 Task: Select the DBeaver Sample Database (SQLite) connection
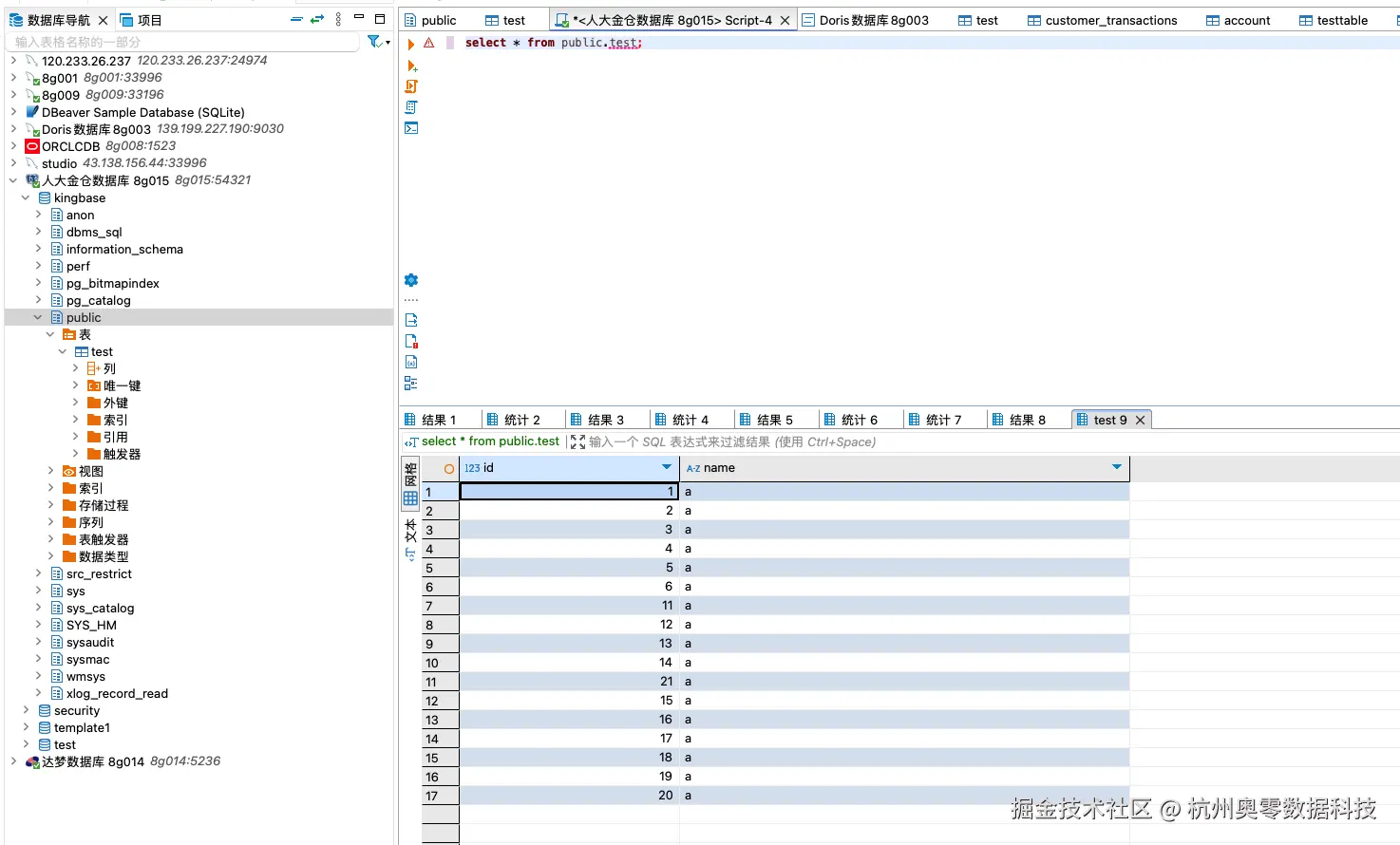coord(142,112)
